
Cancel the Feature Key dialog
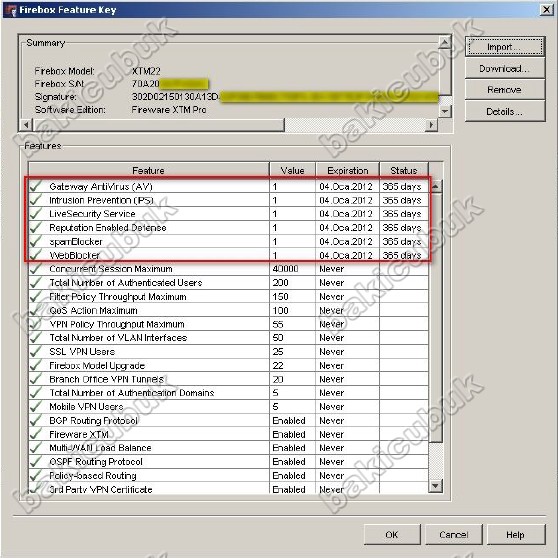[454, 535]
